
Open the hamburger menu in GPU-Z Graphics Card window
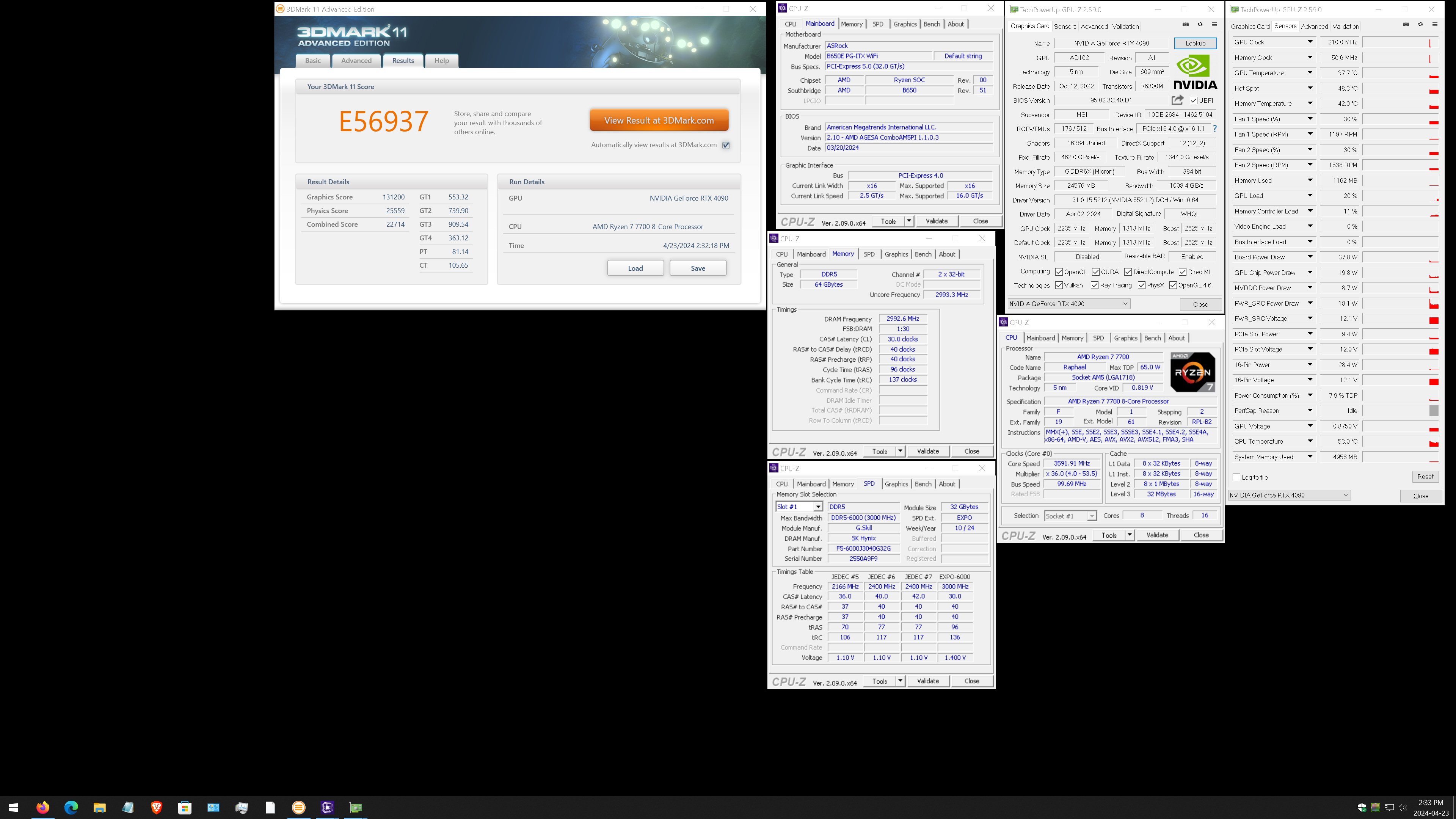coord(1214,25)
